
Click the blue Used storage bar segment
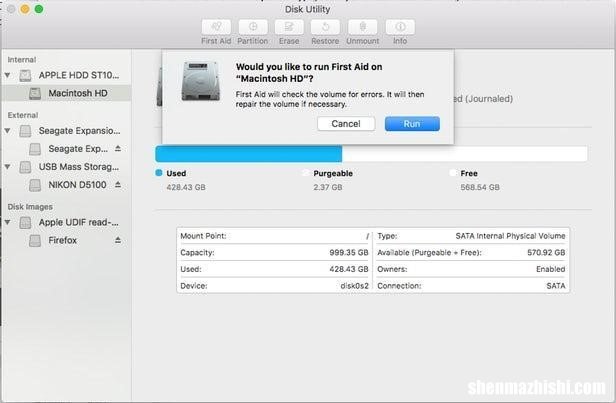click(x=248, y=154)
